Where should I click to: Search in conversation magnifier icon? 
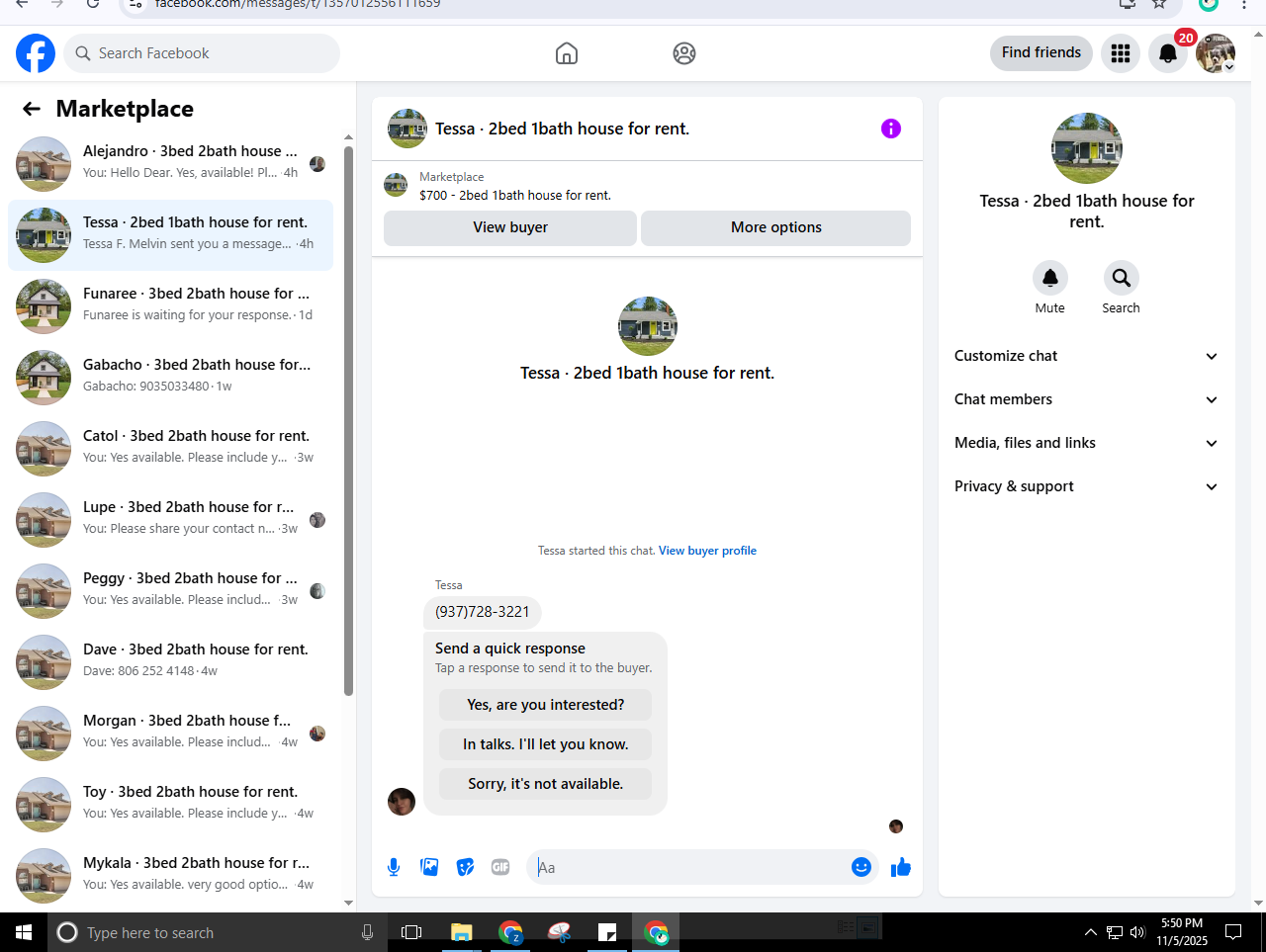pos(1121,278)
